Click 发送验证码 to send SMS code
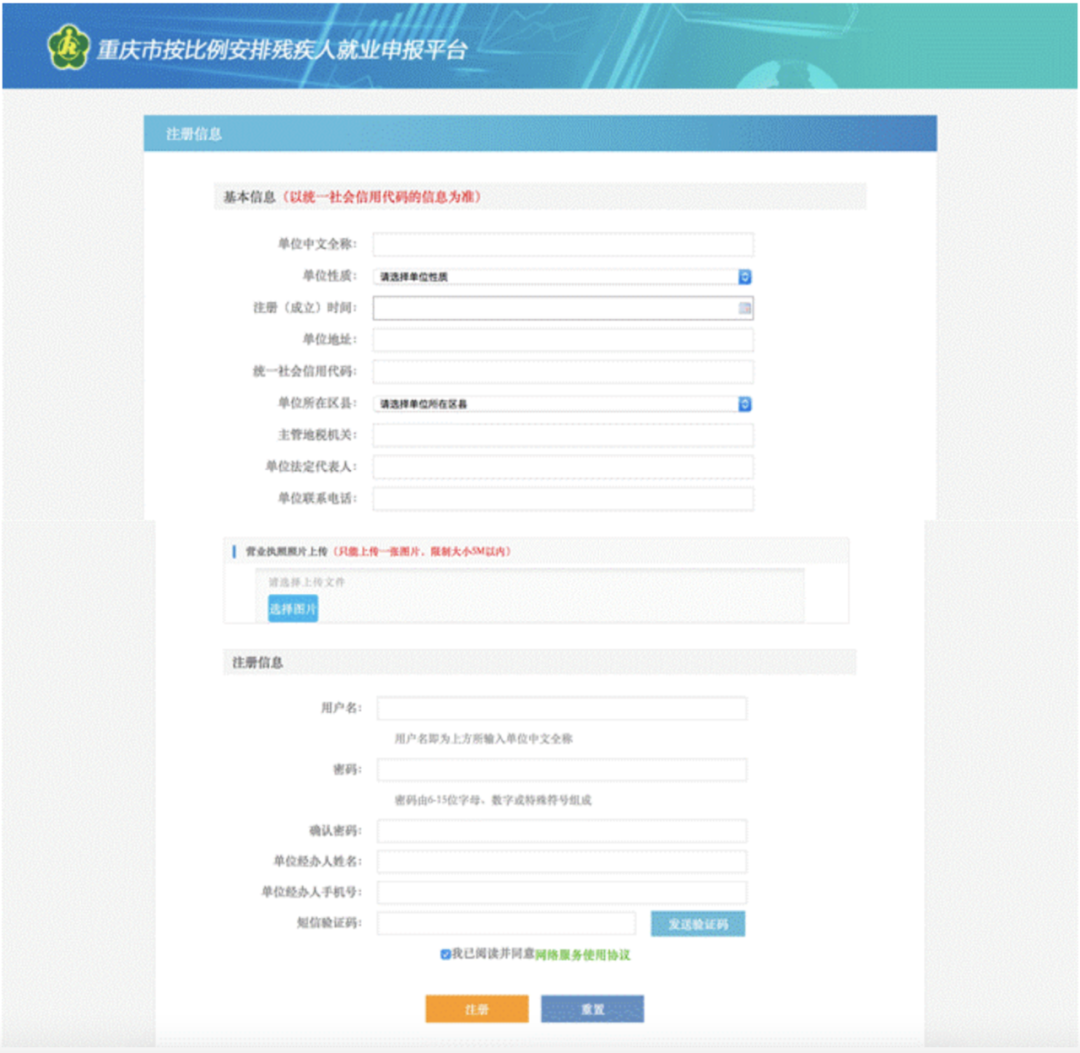 click(x=697, y=924)
